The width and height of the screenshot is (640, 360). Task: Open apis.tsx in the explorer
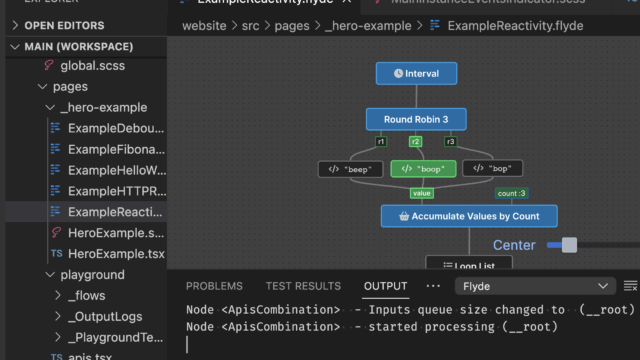[x=90, y=356]
